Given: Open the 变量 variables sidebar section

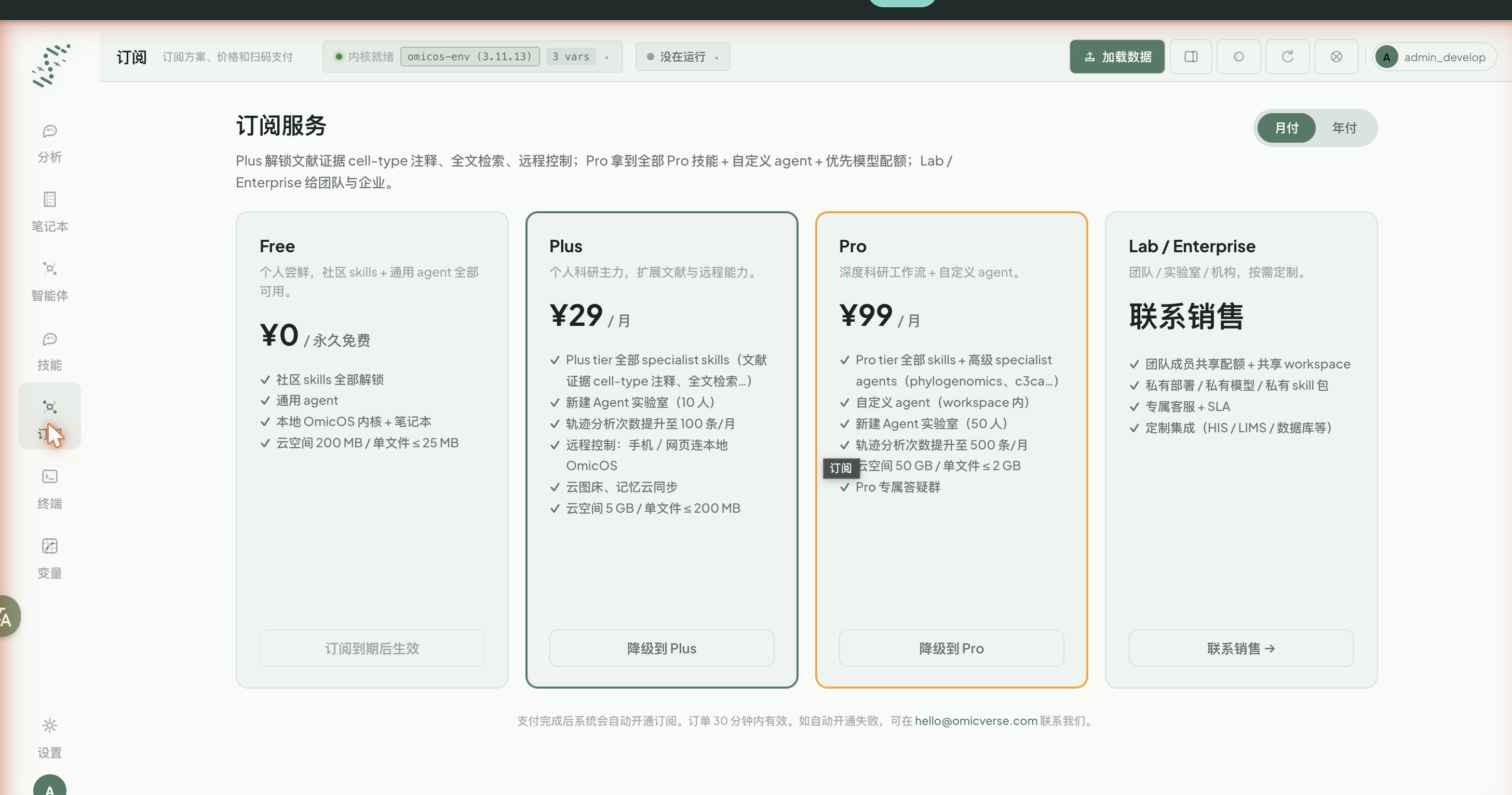Looking at the screenshot, I should click(x=49, y=559).
